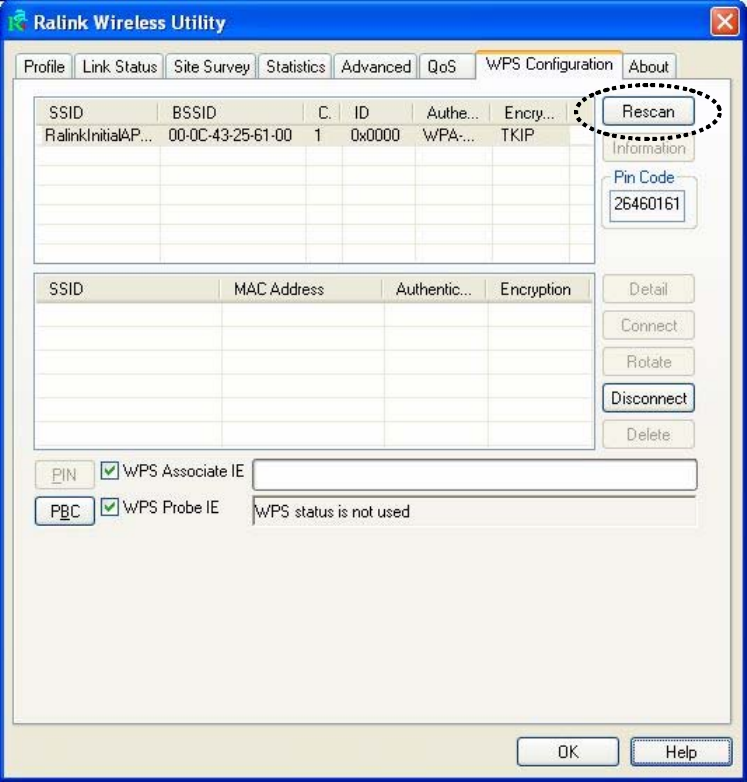Viewport: 747px width, 782px height.
Task: Uncheck the WPS Probe IE checkbox
Action: (x=109, y=507)
